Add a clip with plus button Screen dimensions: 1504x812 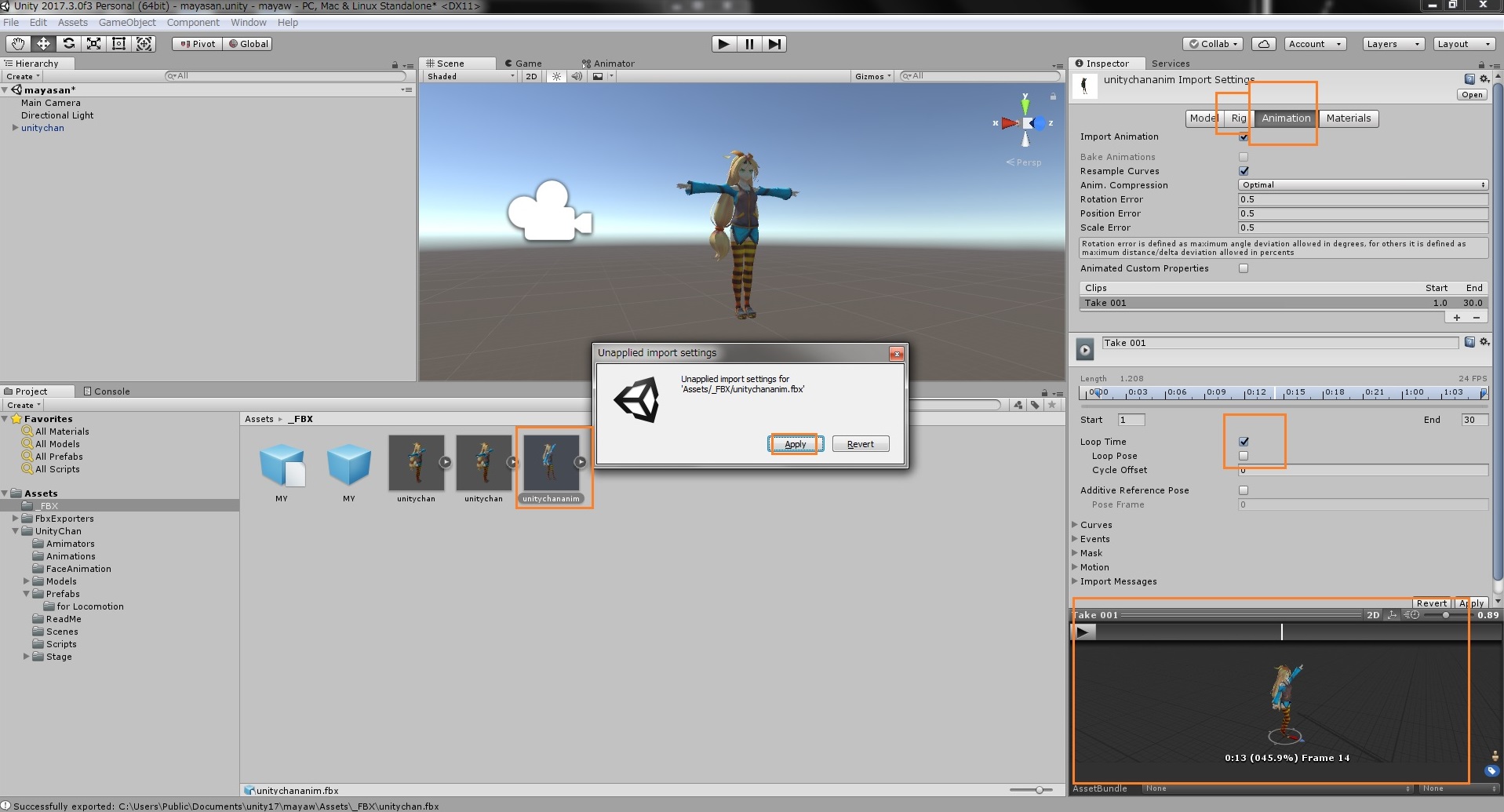tap(1457, 318)
